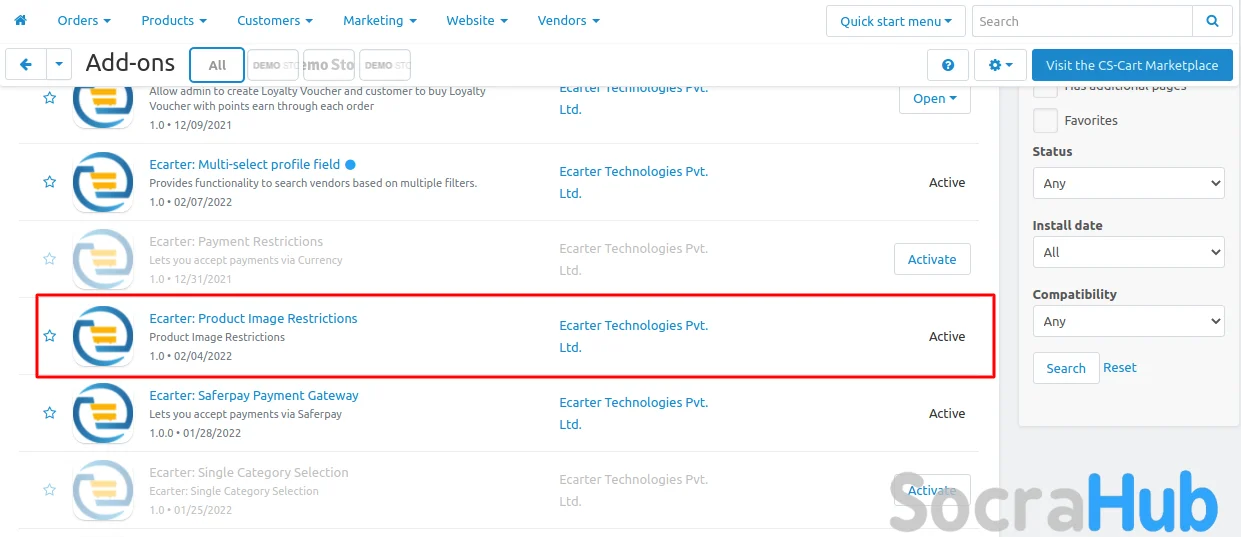Image resolution: width=1241 pixels, height=537 pixels.
Task: Click the search magnifier button
Action: click(x=1212, y=21)
